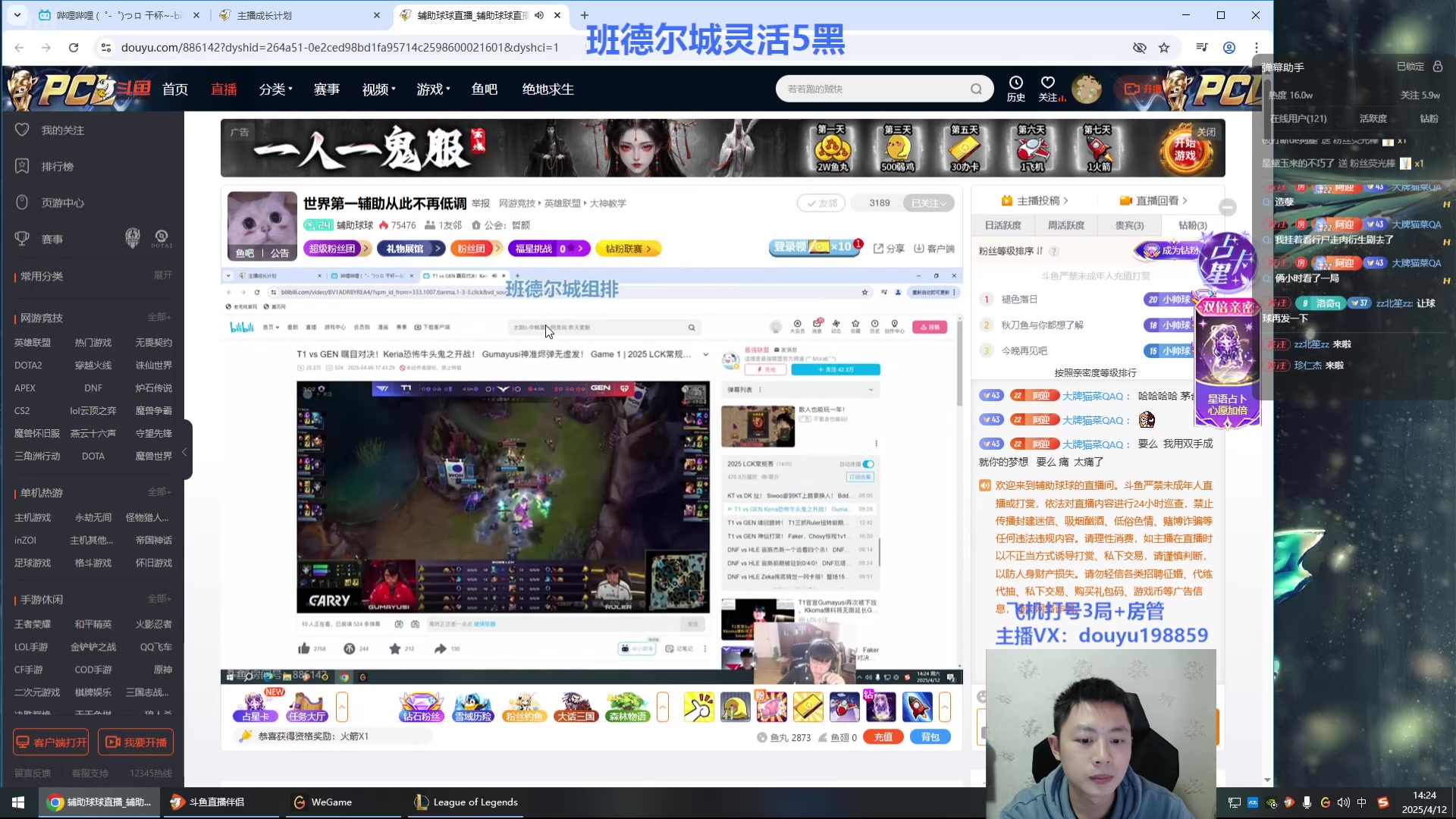Switch to 日活跃度 tab
Viewport: 1456px width, 819px height.
click(x=1003, y=225)
